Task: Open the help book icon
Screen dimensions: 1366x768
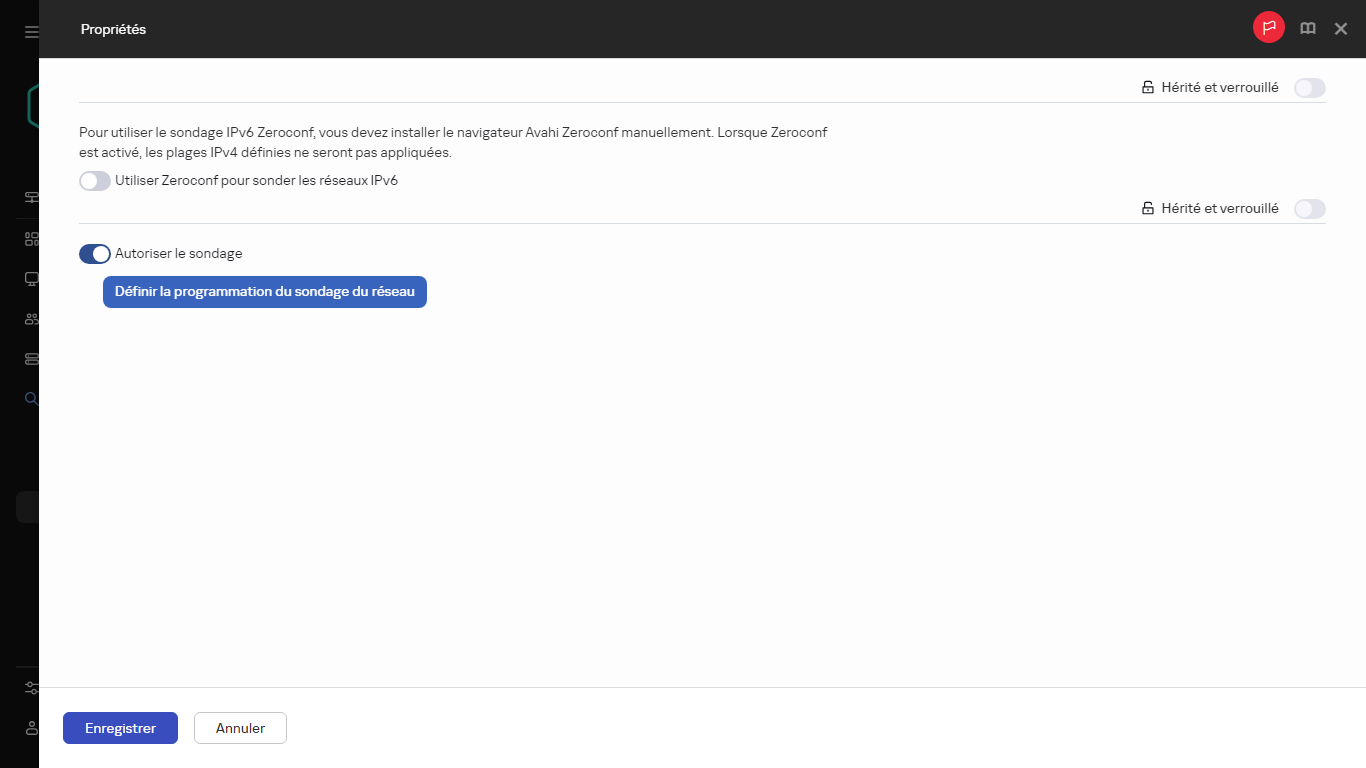Action: coord(1308,29)
